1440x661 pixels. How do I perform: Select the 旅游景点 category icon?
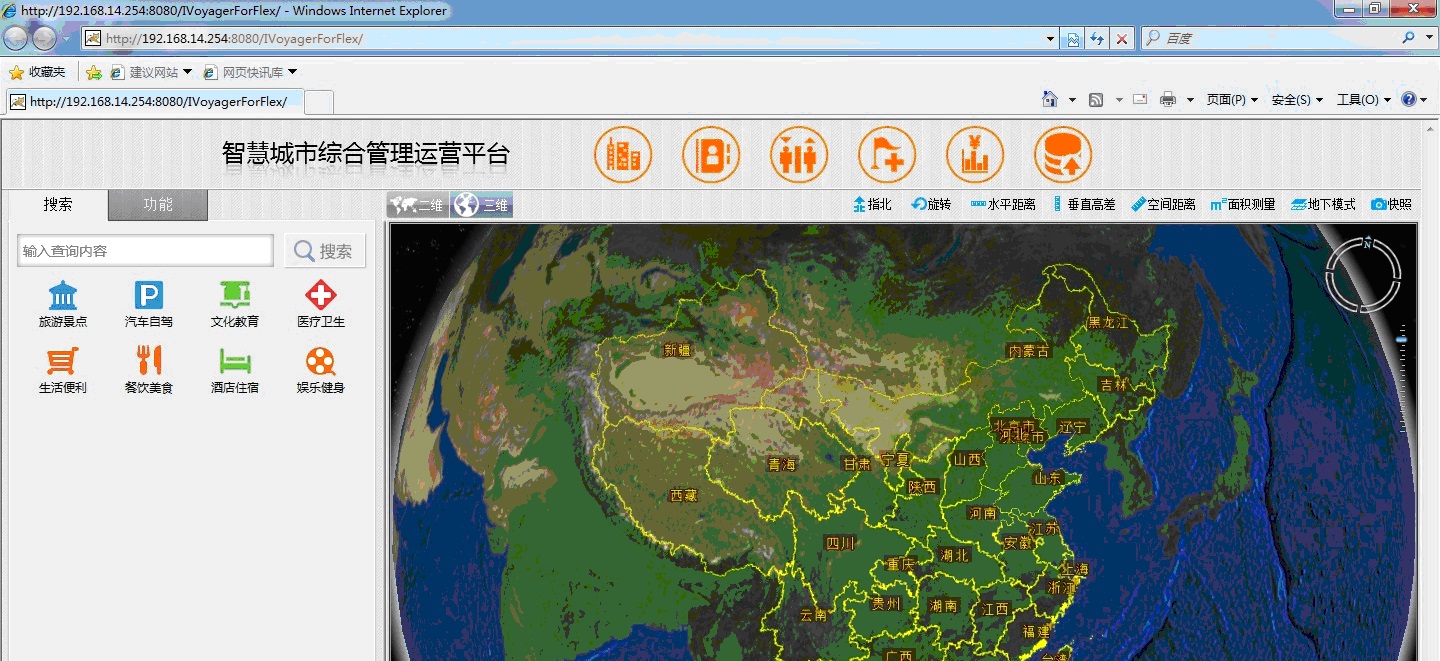click(63, 295)
